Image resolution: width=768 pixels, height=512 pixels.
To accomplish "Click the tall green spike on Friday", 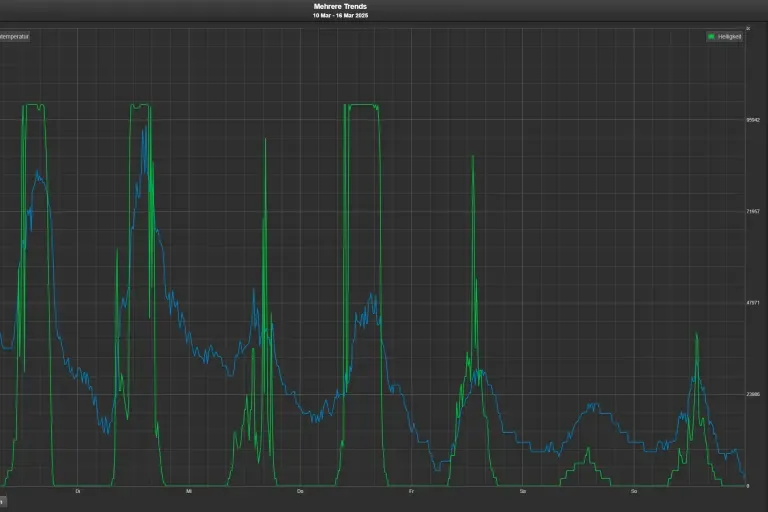I will click(x=473, y=160).
